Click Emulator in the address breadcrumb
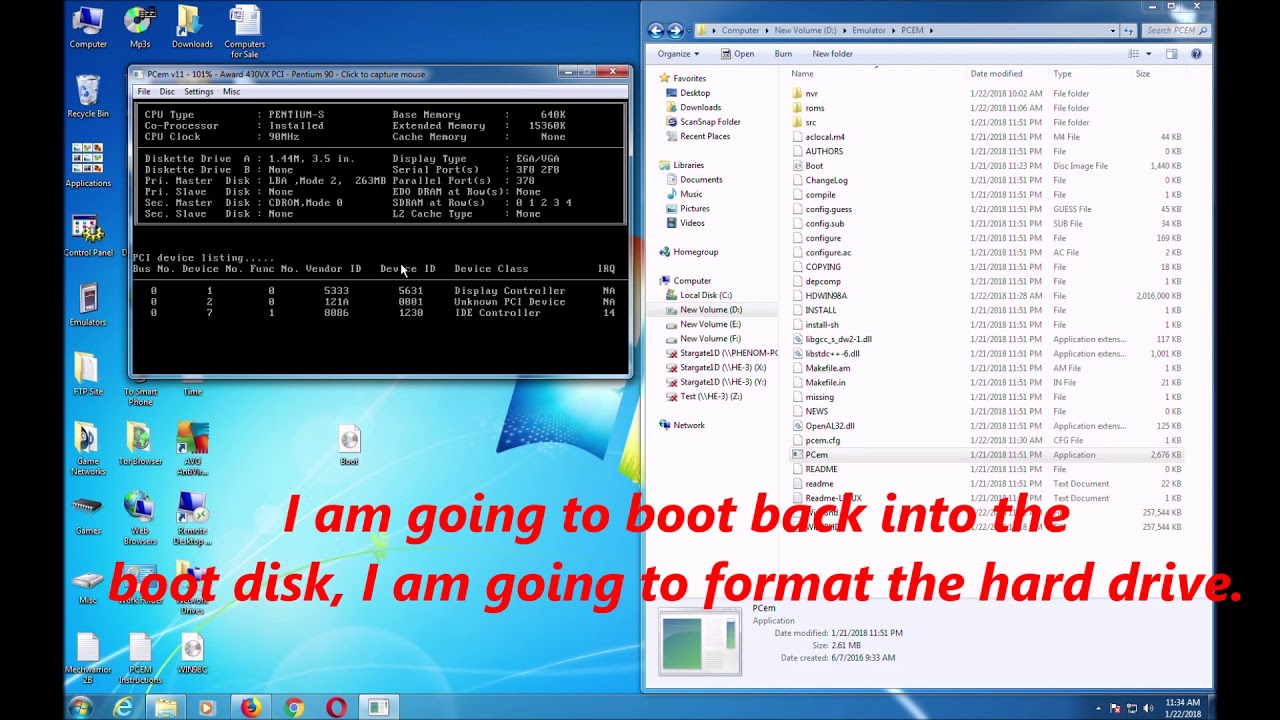Viewport: 1280px width, 720px height. click(868, 30)
